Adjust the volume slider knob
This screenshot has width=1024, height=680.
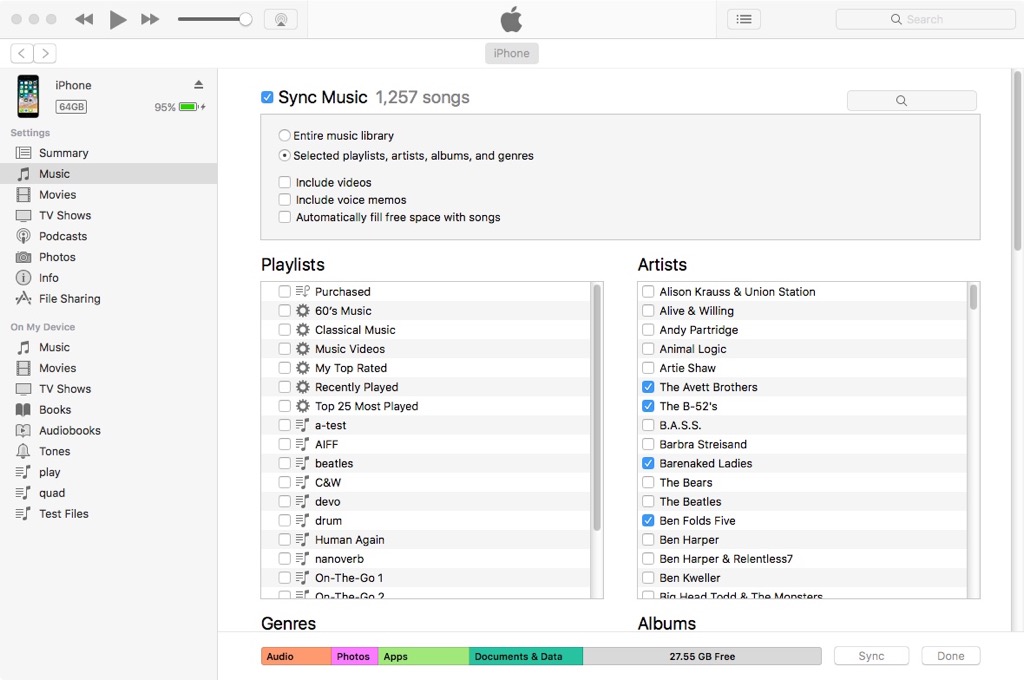245,19
